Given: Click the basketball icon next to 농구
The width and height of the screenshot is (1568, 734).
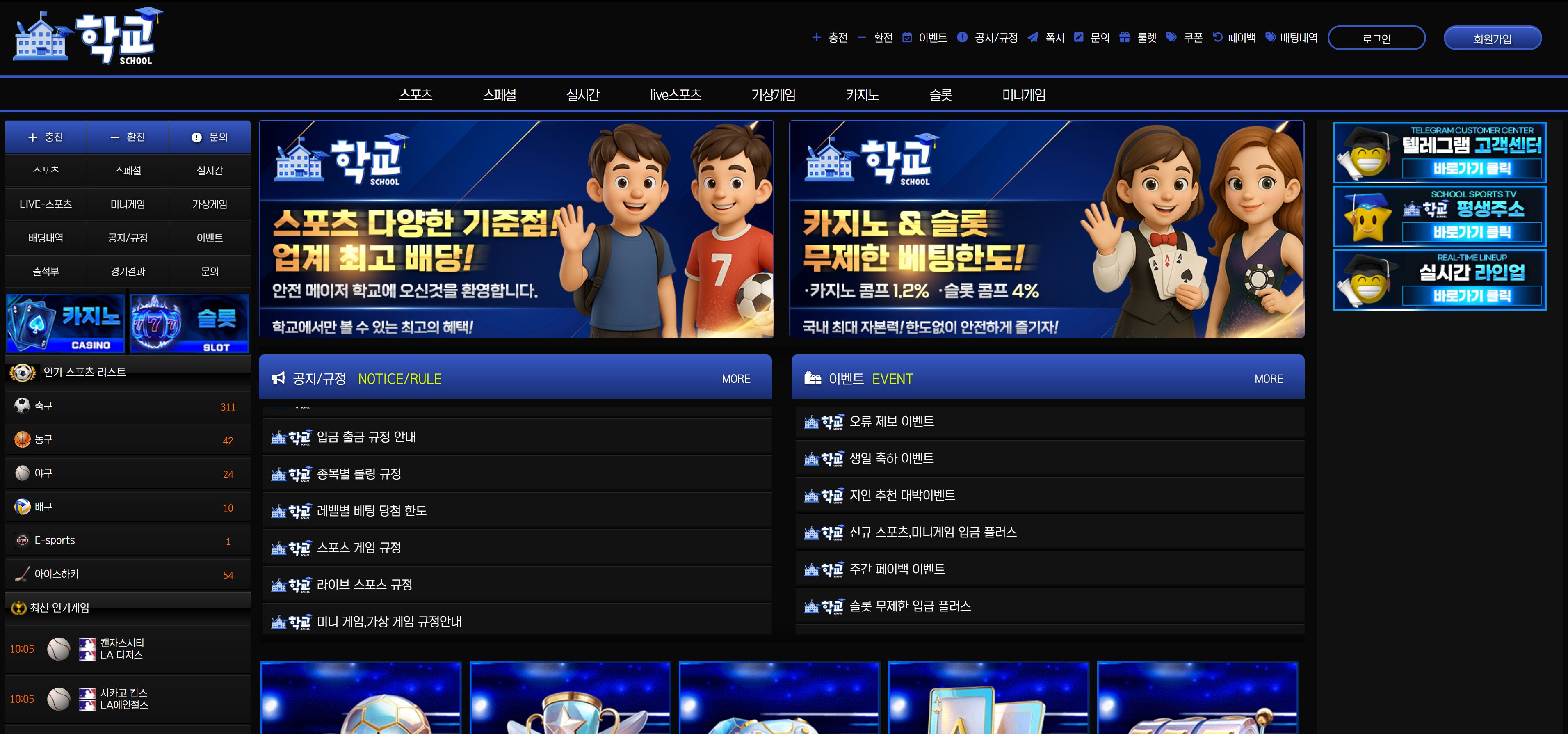Looking at the screenshot, I should (x=23, y=439).
